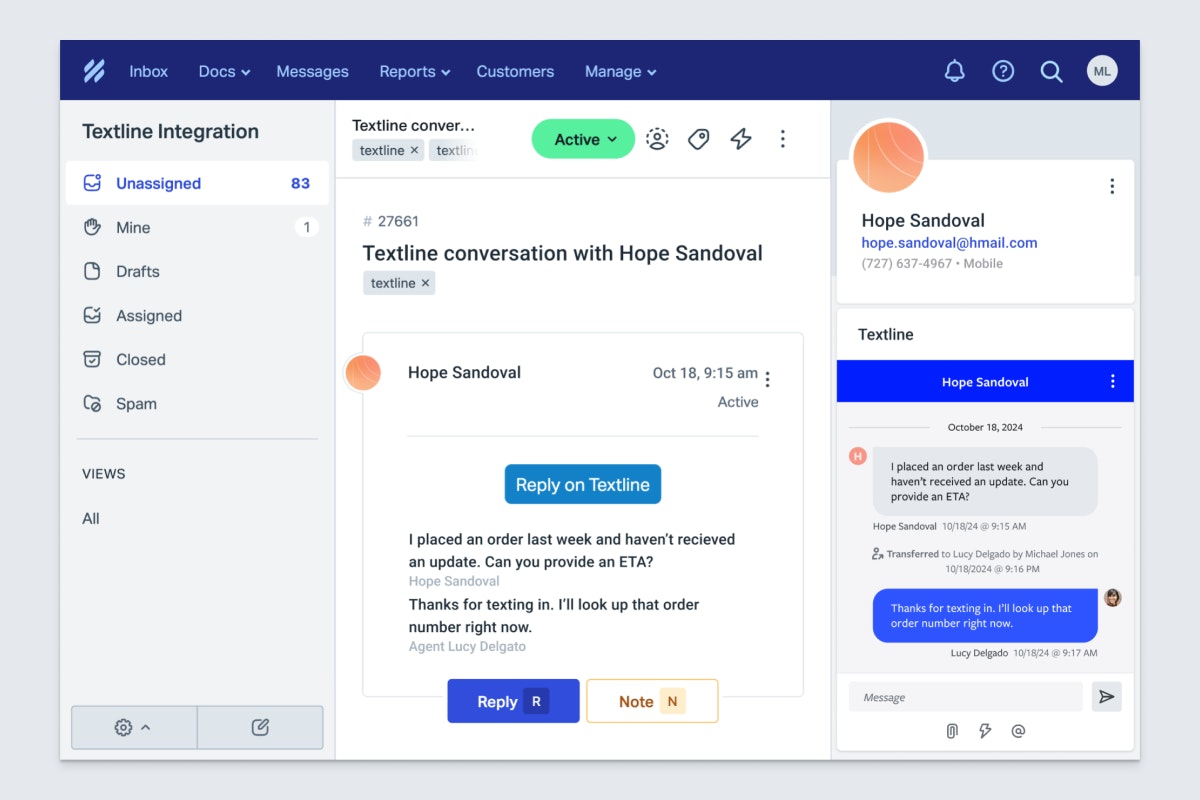Open the lightning bolt automation icon in header

point(740,139)
